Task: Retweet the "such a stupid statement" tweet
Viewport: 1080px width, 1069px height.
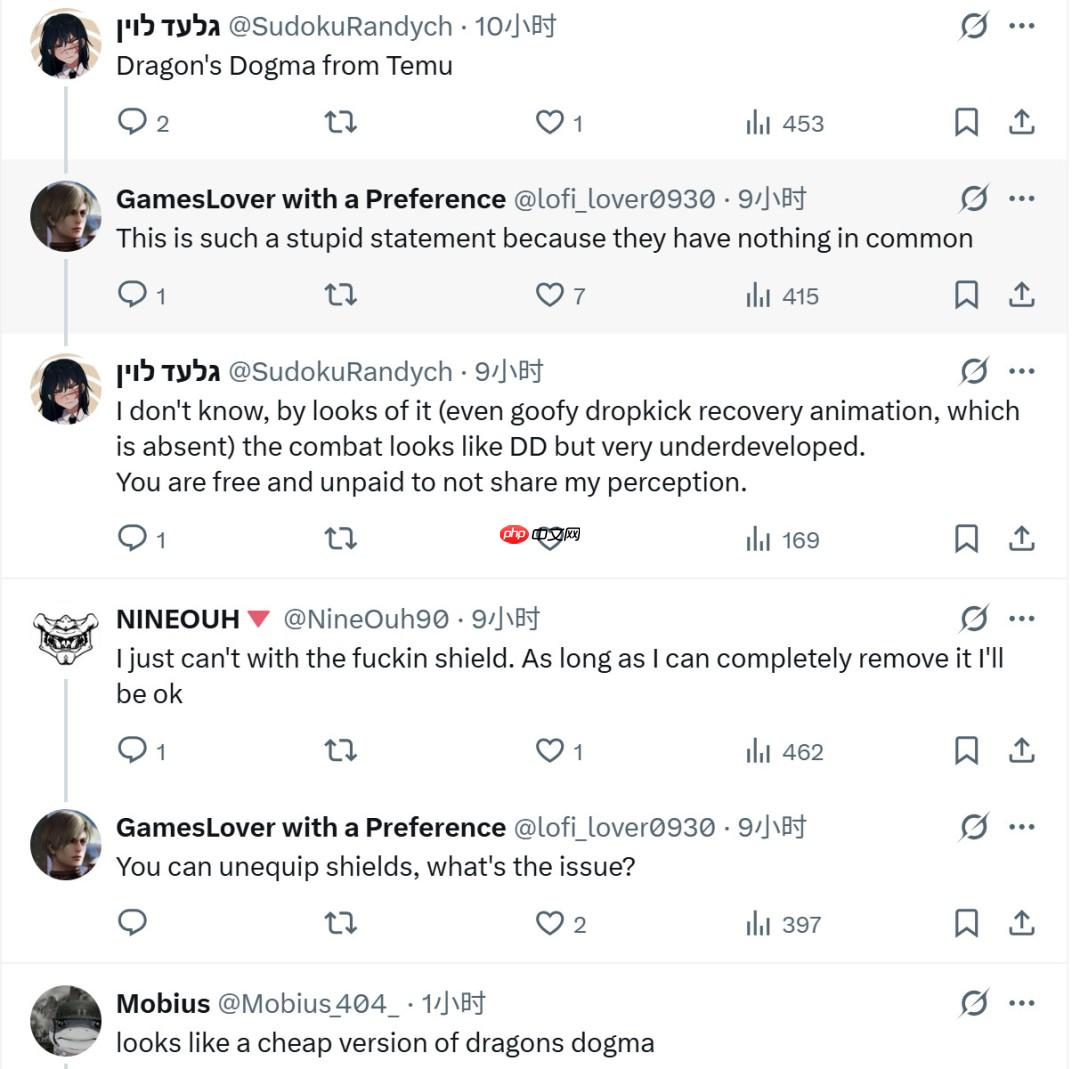Action: coord(341,295)
